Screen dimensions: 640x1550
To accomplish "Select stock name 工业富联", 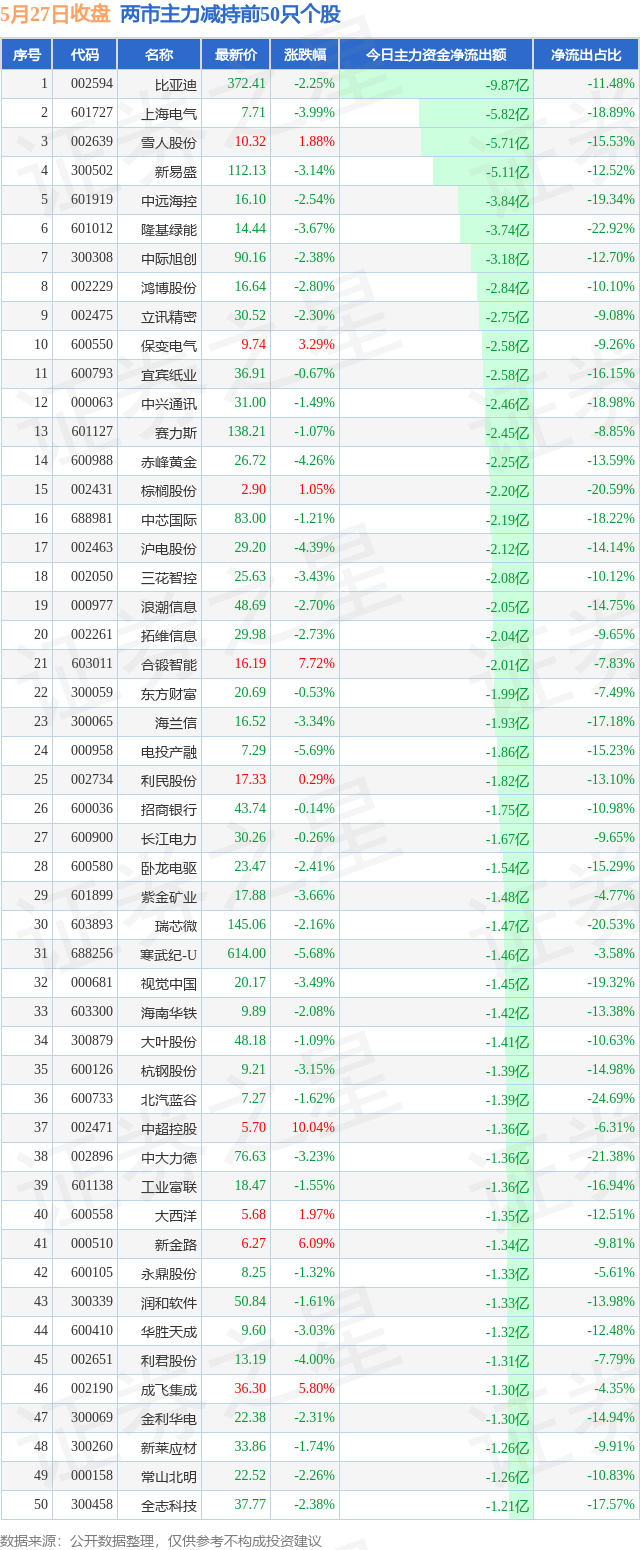I will point(169,1186).
